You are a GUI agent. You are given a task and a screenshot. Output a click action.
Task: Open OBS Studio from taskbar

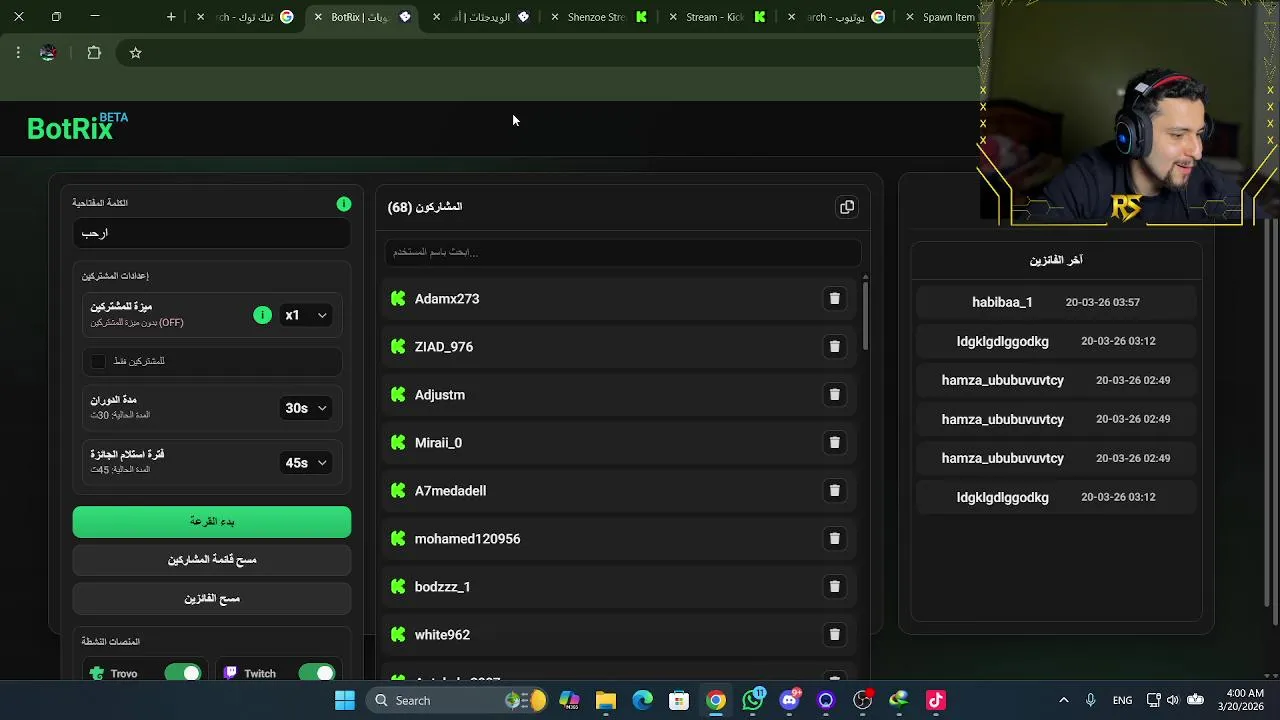863,700
